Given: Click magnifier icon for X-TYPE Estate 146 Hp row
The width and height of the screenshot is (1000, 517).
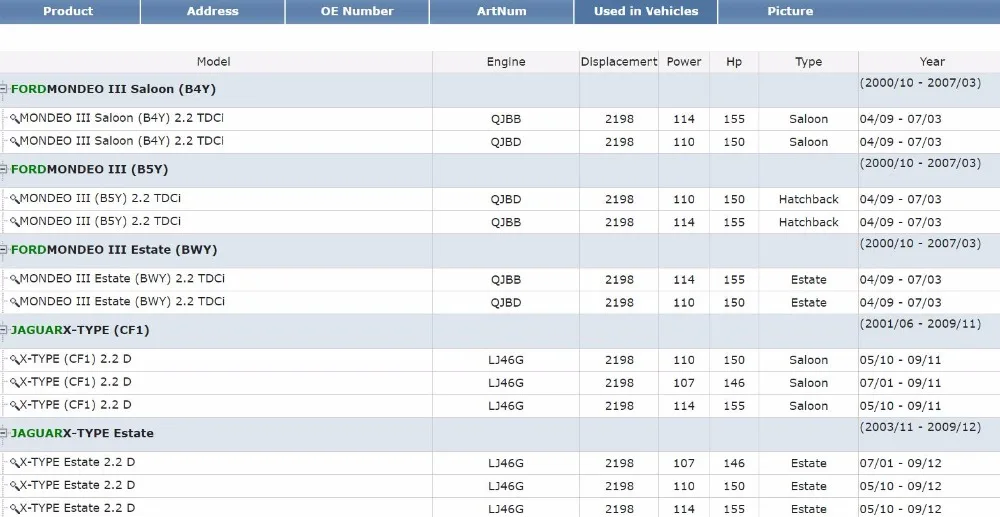Looking at the screenshot, I should point(15,463).
